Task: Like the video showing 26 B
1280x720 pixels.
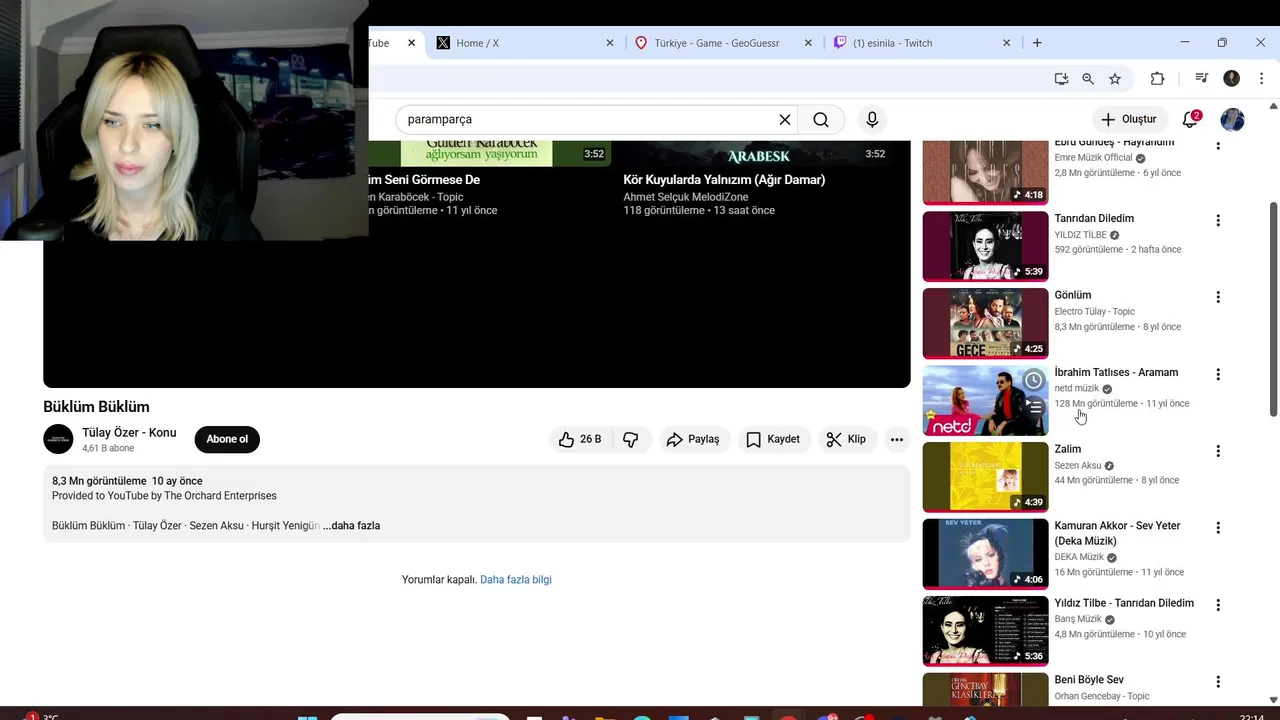Action: [580, 439]
